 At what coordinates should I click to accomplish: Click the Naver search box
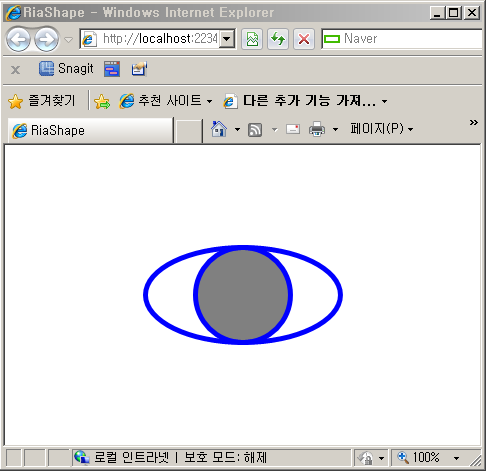[x=402, y=39]
